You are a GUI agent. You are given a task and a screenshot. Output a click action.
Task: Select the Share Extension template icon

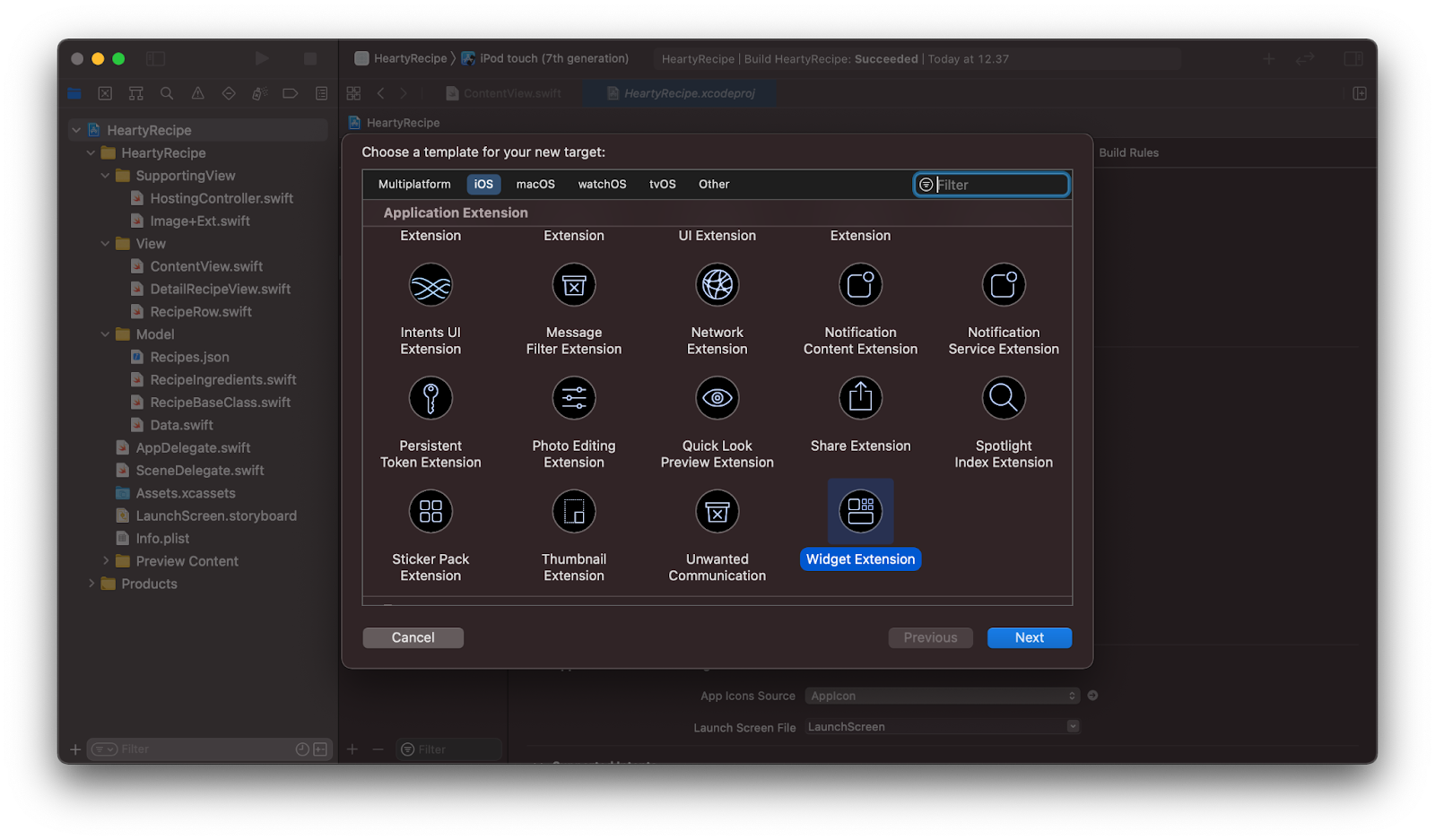(860, 398)
